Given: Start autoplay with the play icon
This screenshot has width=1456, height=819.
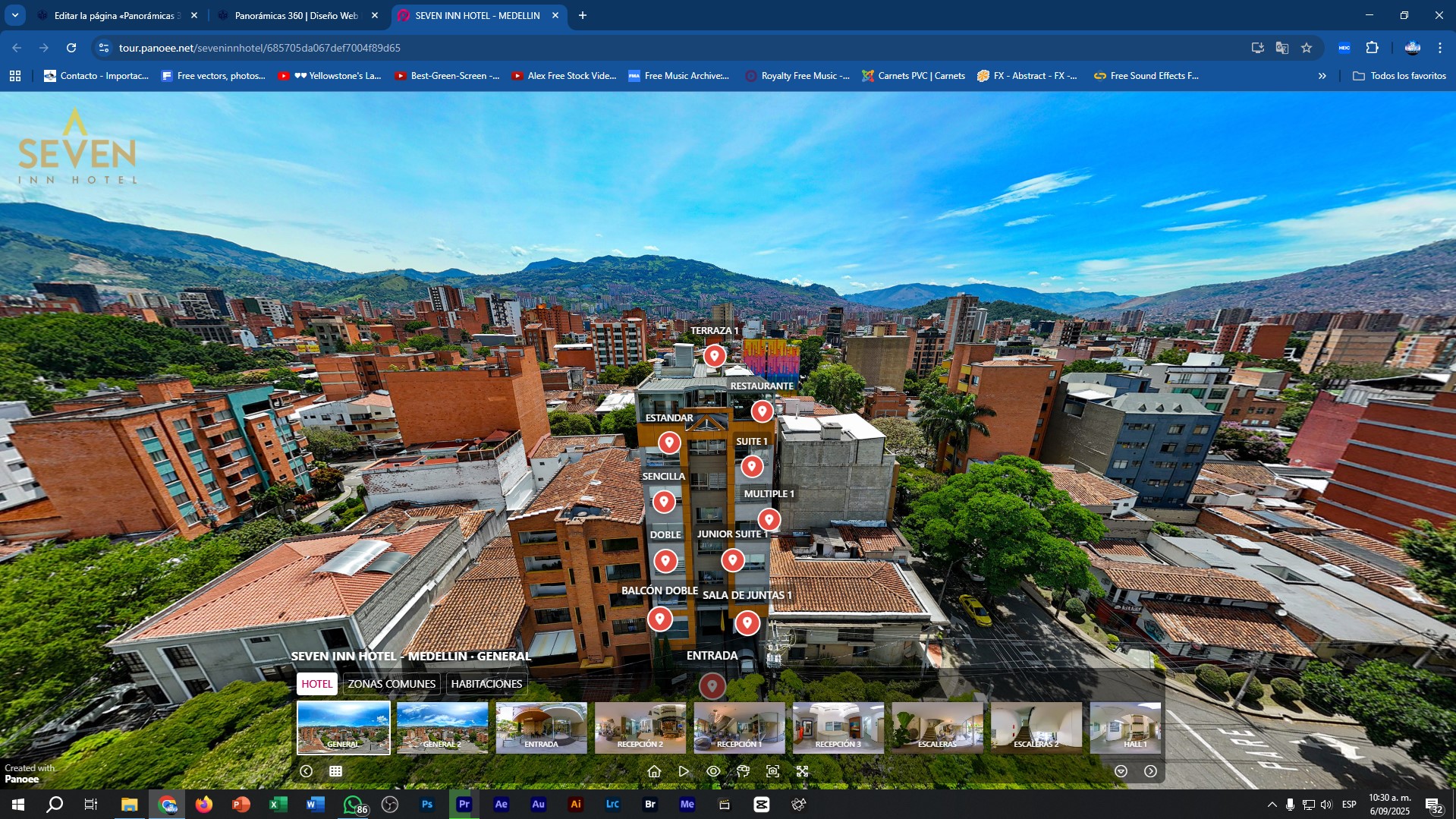Looking at the screenshot, I should tap(684, 771).
